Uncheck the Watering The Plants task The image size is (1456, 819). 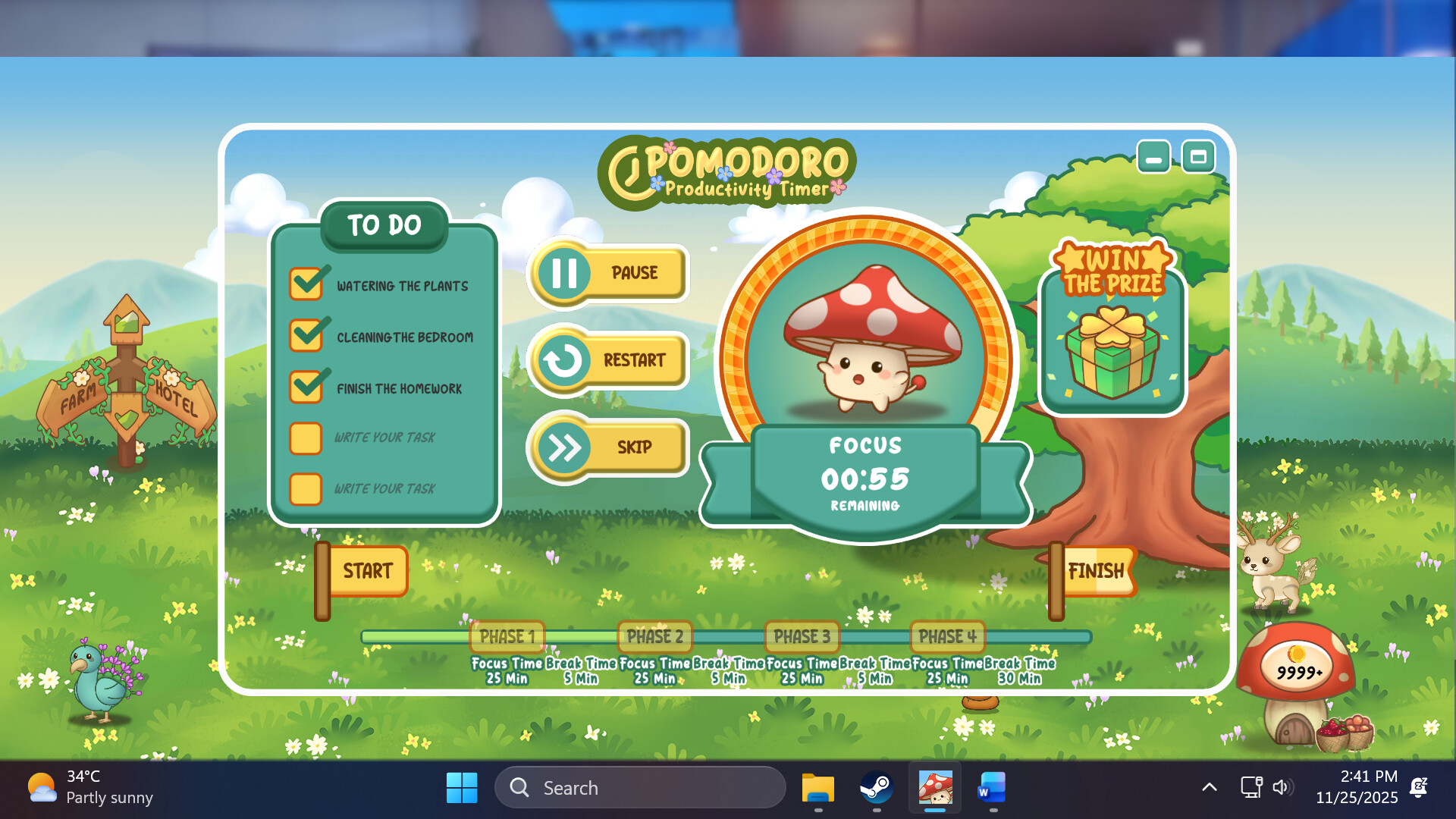[306, 284]
